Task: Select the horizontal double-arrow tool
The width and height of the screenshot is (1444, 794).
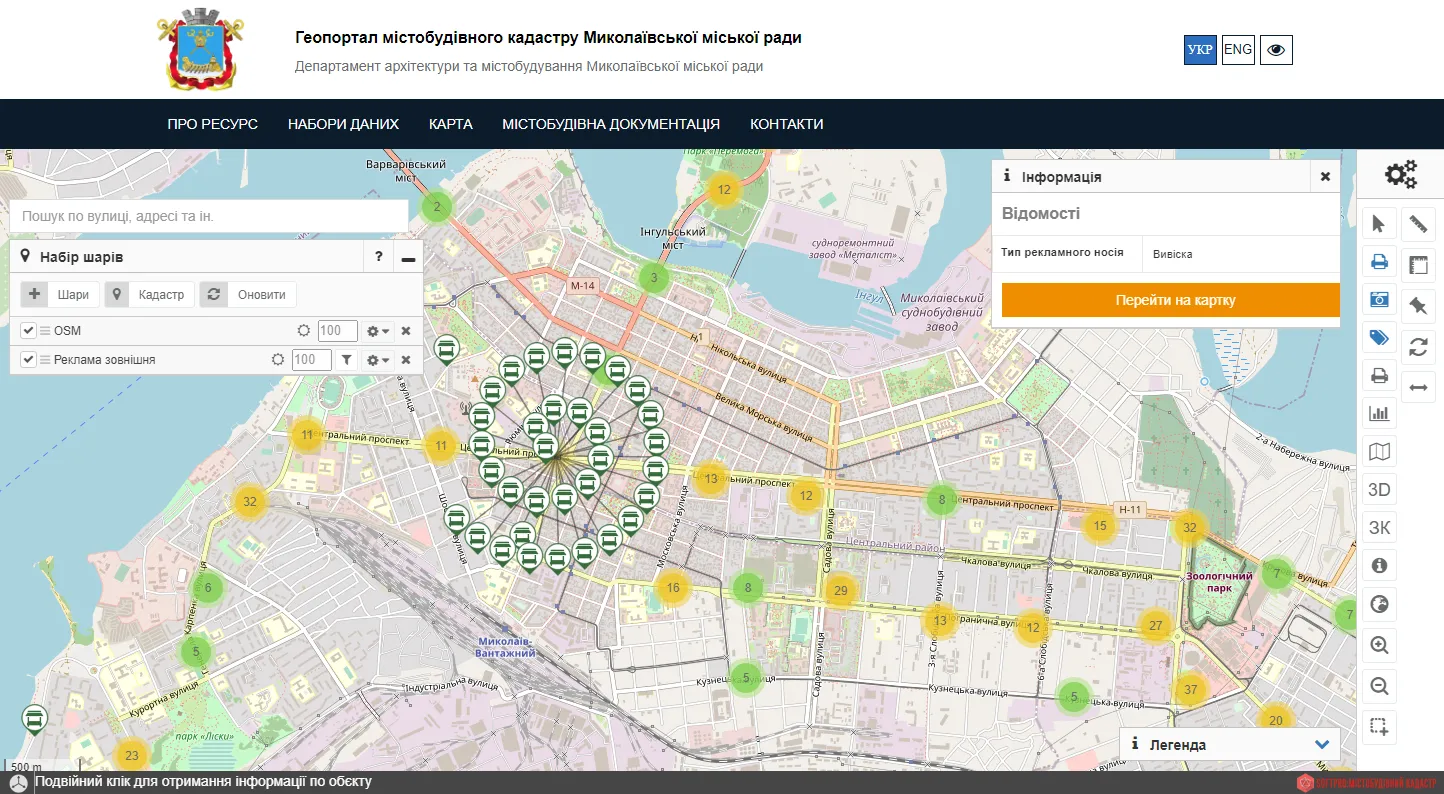Action: pyautogui.click(x=1418, y=387)
